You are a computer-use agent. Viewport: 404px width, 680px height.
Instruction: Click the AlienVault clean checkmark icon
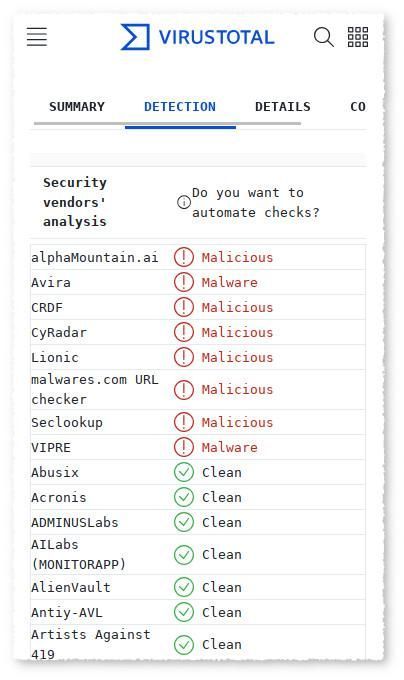coord(184,587)
